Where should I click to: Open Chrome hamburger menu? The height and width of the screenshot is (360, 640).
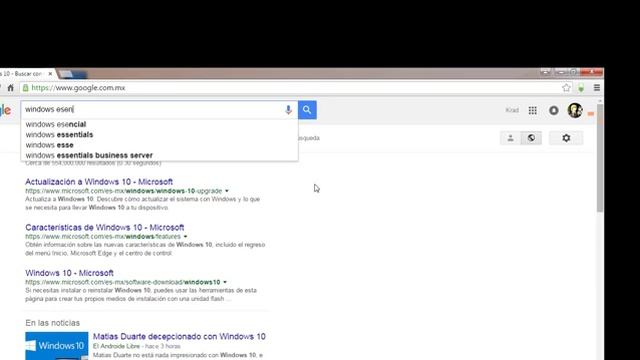[597, 88]
